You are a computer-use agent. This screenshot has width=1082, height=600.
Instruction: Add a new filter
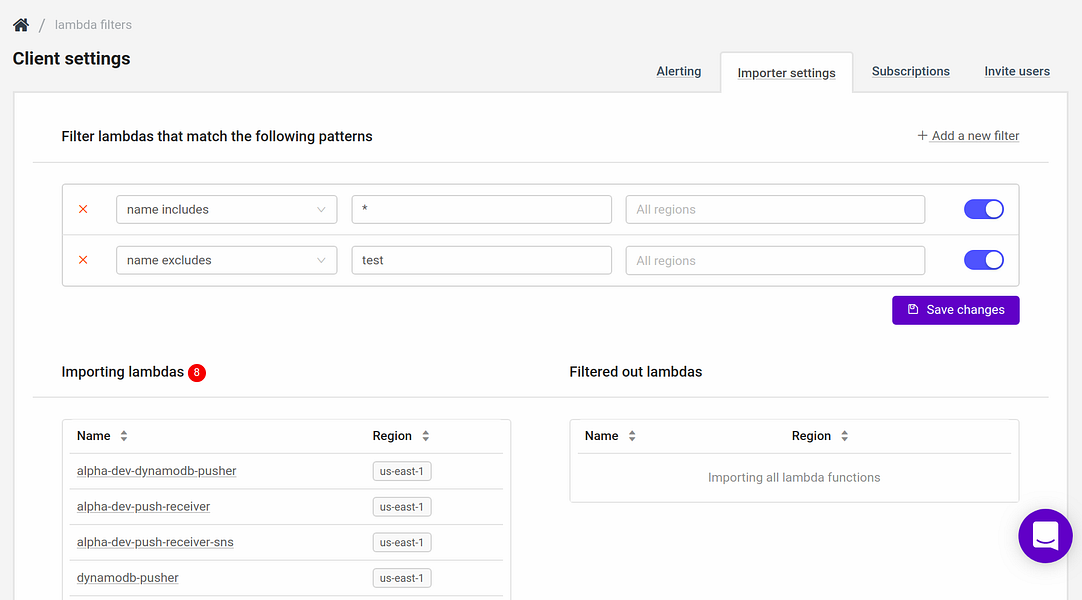pos(968,136)
